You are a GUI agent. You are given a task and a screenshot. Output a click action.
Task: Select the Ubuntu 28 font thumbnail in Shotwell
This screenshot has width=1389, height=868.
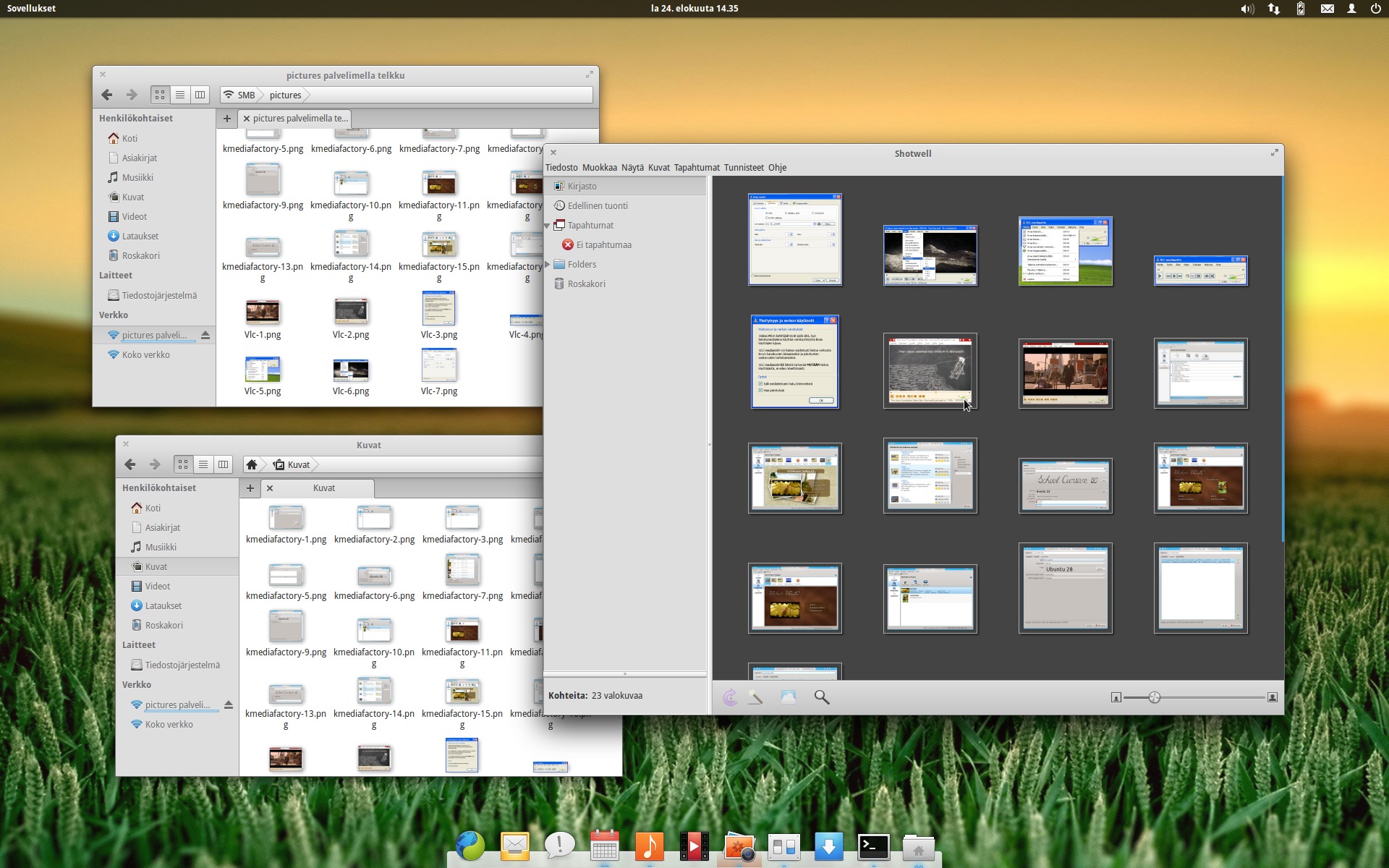[1066, 588]
